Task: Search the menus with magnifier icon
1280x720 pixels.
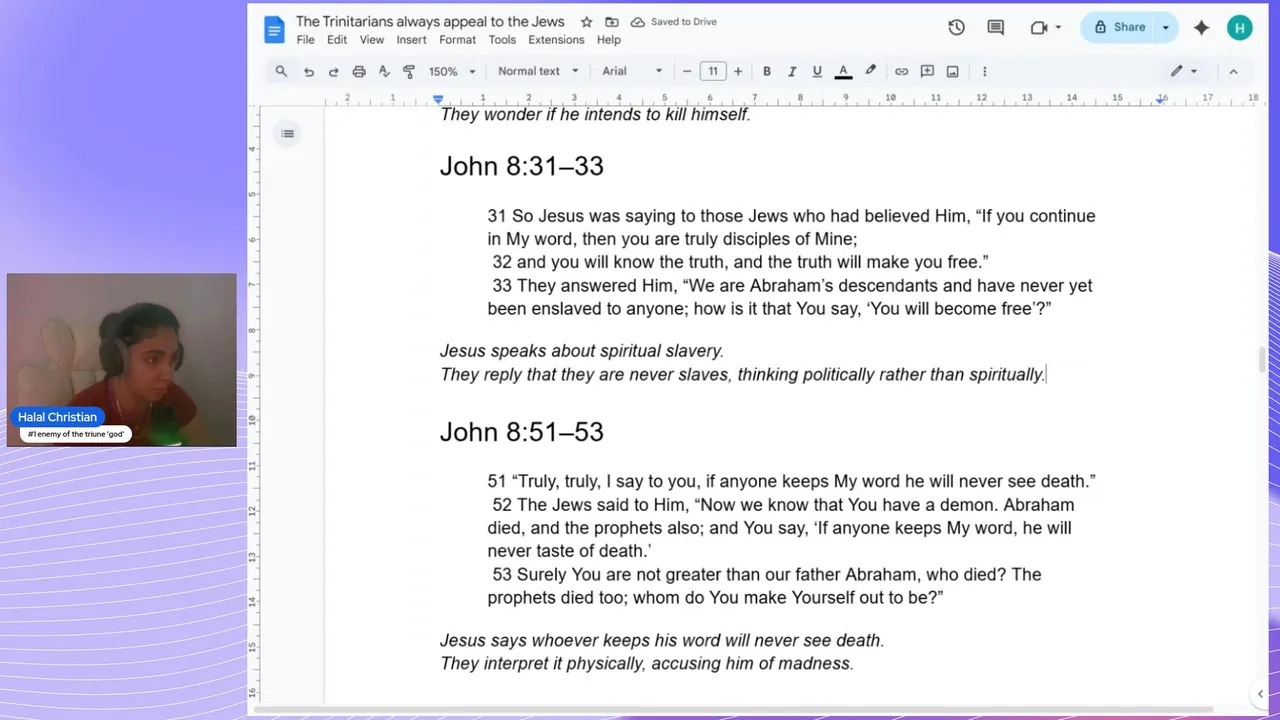Action: point(281,71)
